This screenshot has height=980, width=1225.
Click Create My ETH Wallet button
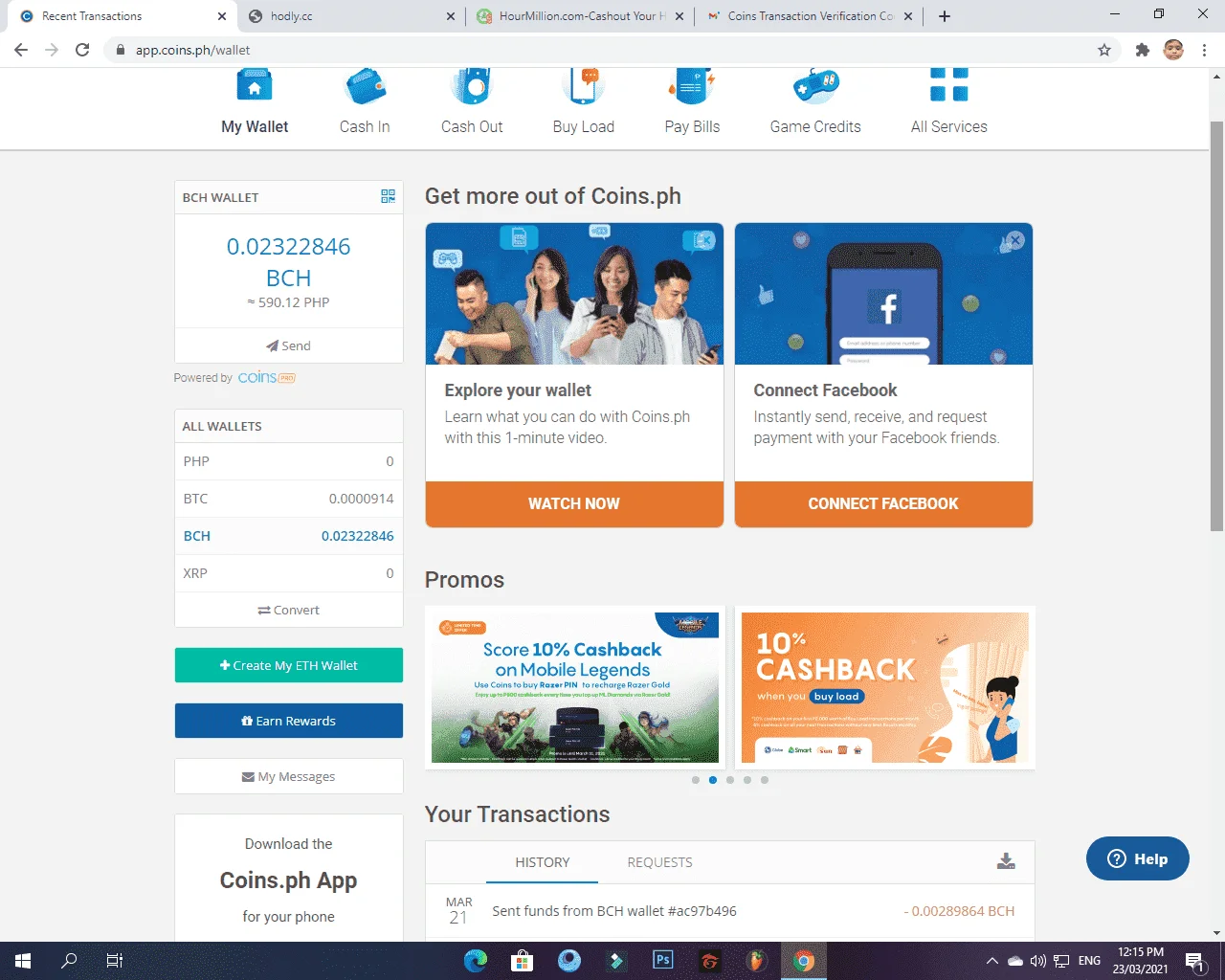[288, 665]
